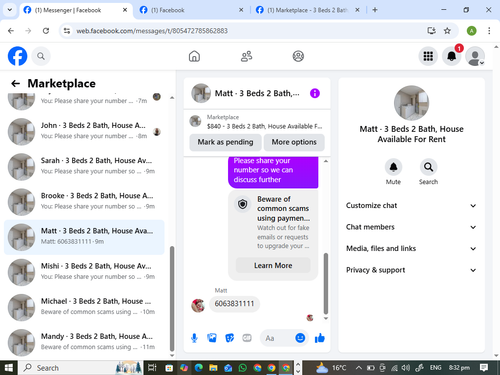Click message bubble 6063831111

234,304
